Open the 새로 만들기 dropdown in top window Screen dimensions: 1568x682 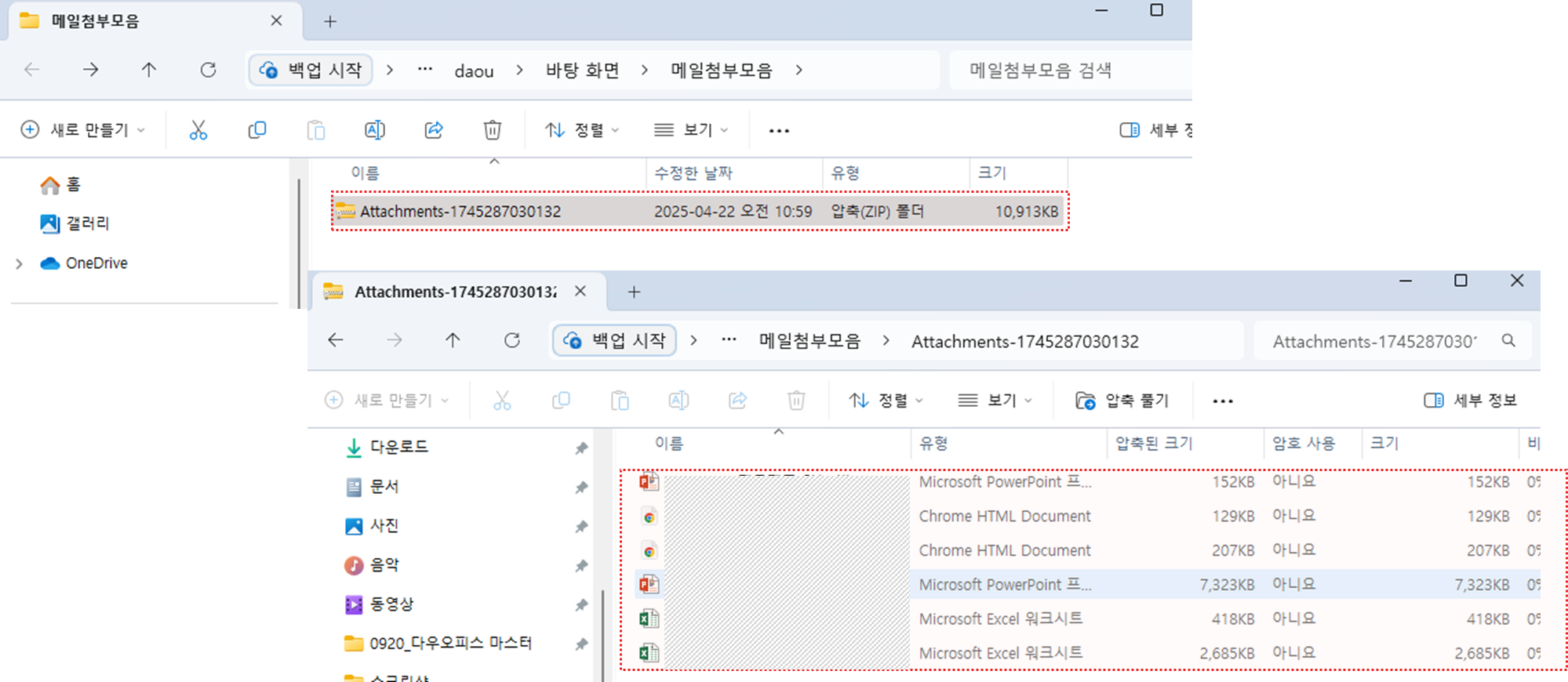coord(83,130)
